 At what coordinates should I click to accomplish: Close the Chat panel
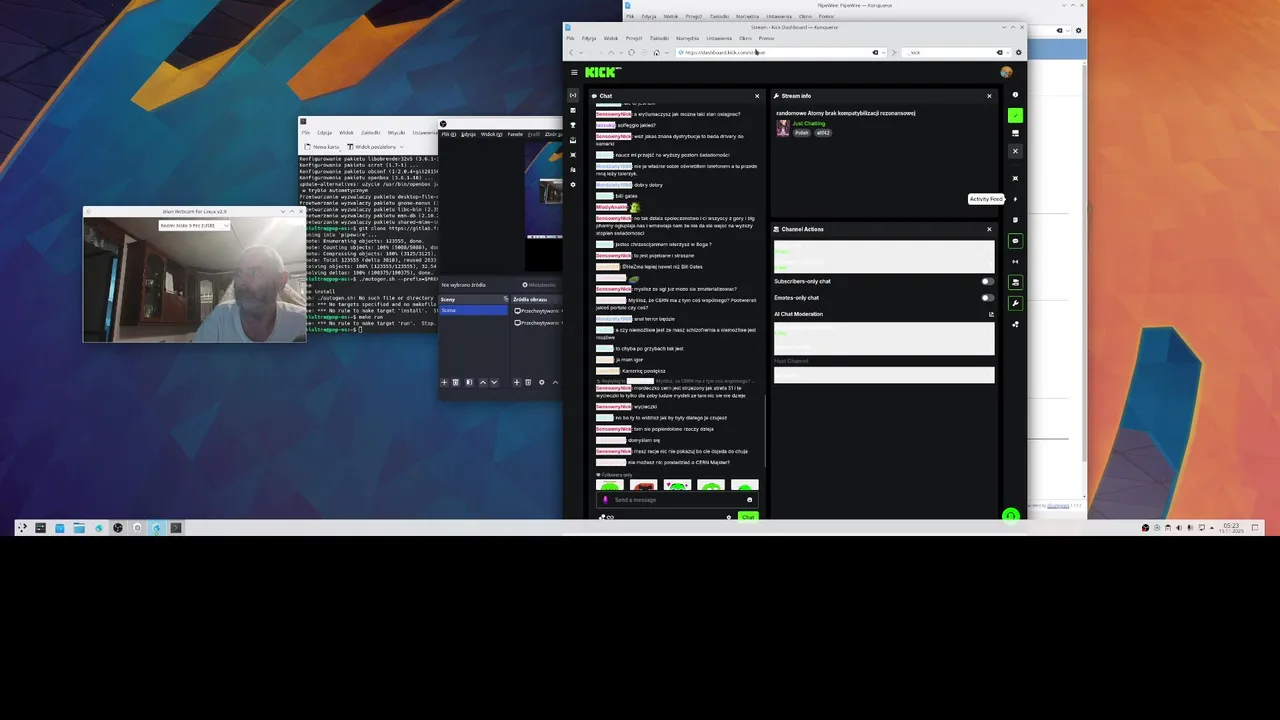(x=757, y=96)
